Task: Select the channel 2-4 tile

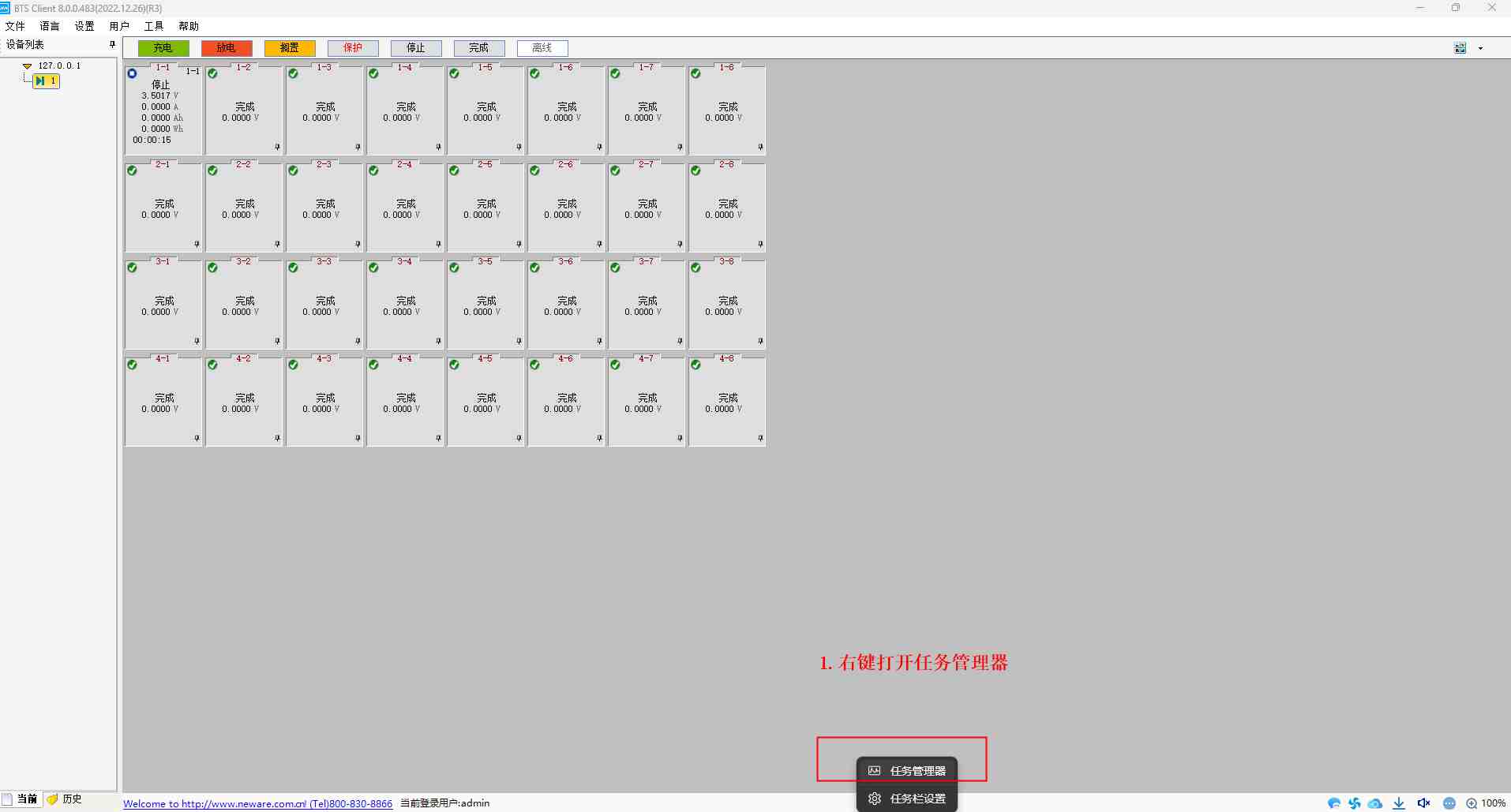Action: click(405, 208)
